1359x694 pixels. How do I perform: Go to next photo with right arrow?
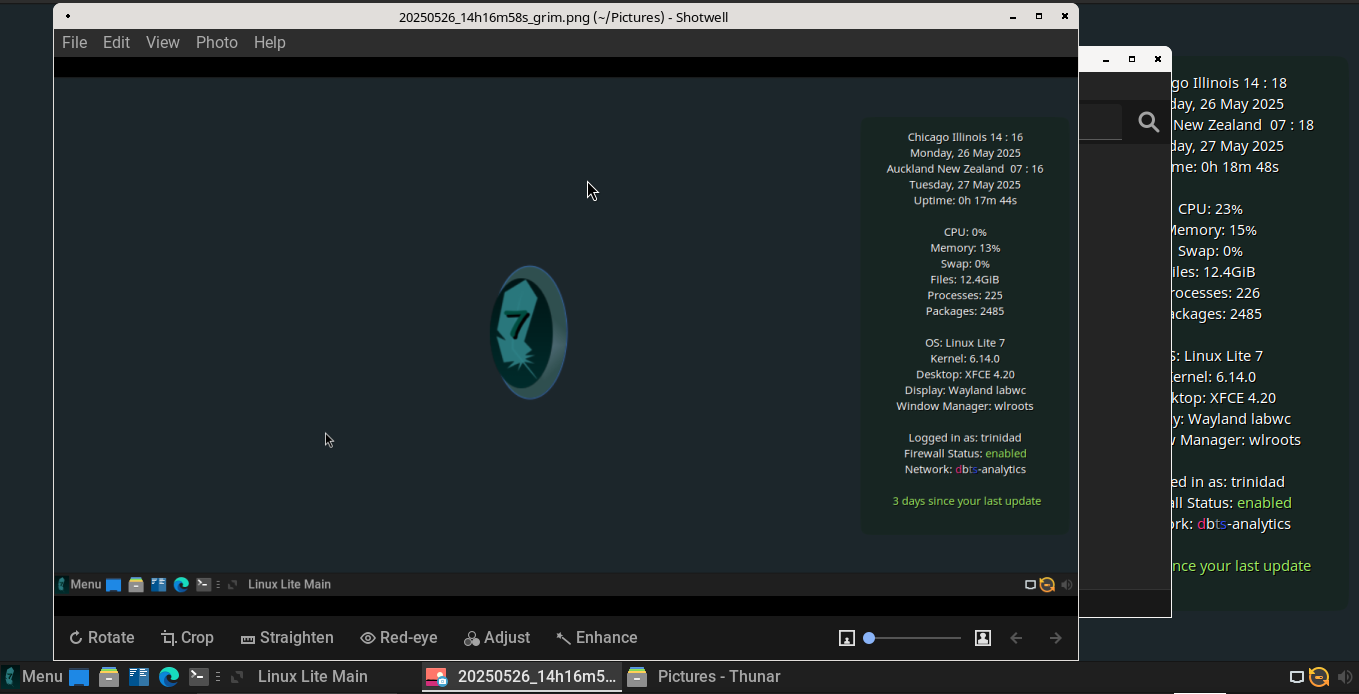pyautogui.click(x=1055, y=638)
